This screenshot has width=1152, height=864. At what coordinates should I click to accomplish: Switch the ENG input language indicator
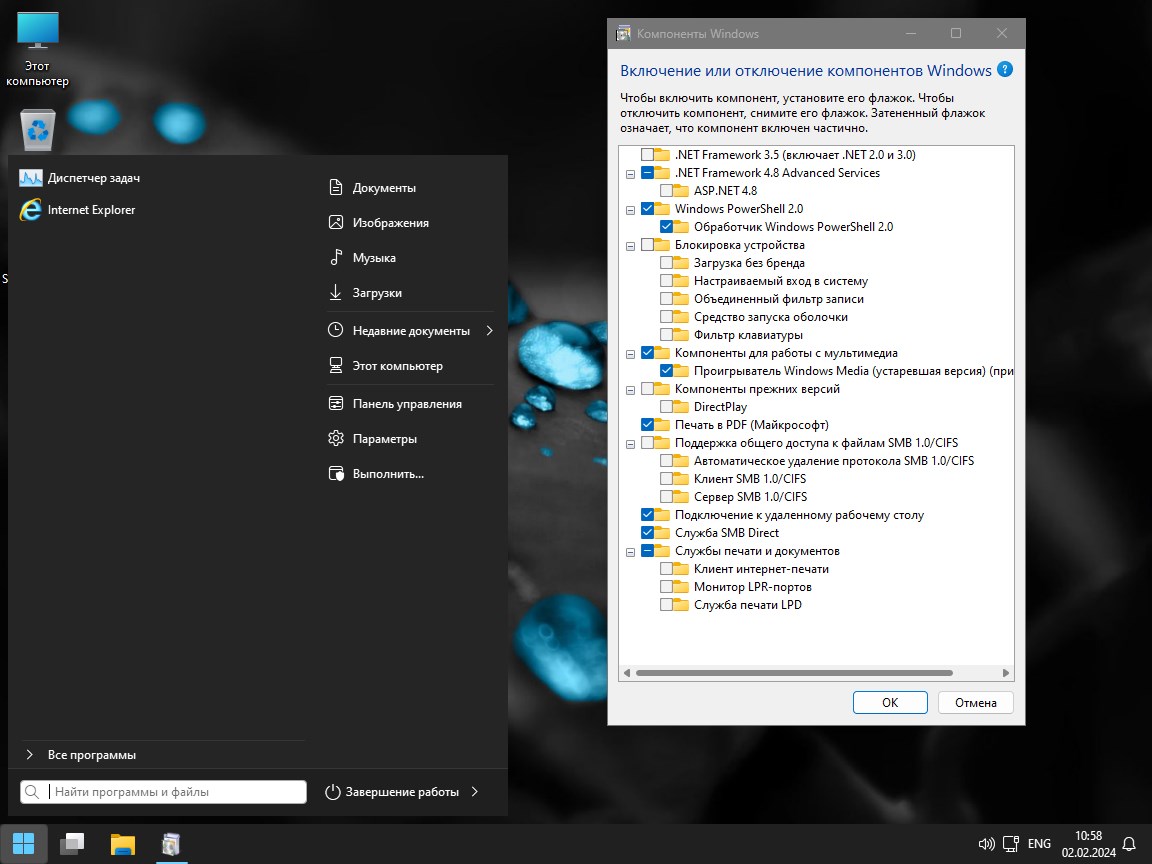pos(1039,843)
